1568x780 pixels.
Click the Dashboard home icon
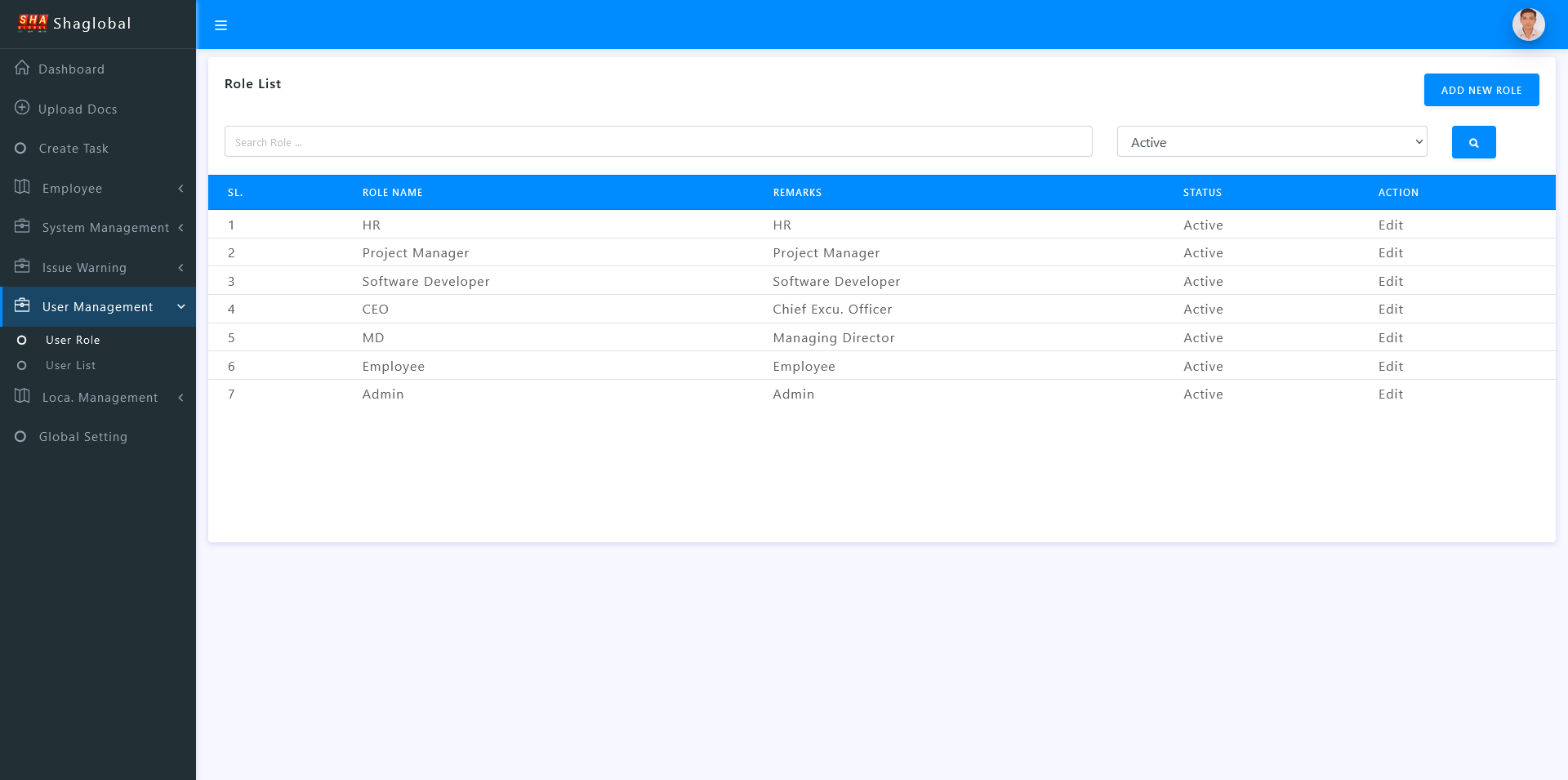point(22,68)
